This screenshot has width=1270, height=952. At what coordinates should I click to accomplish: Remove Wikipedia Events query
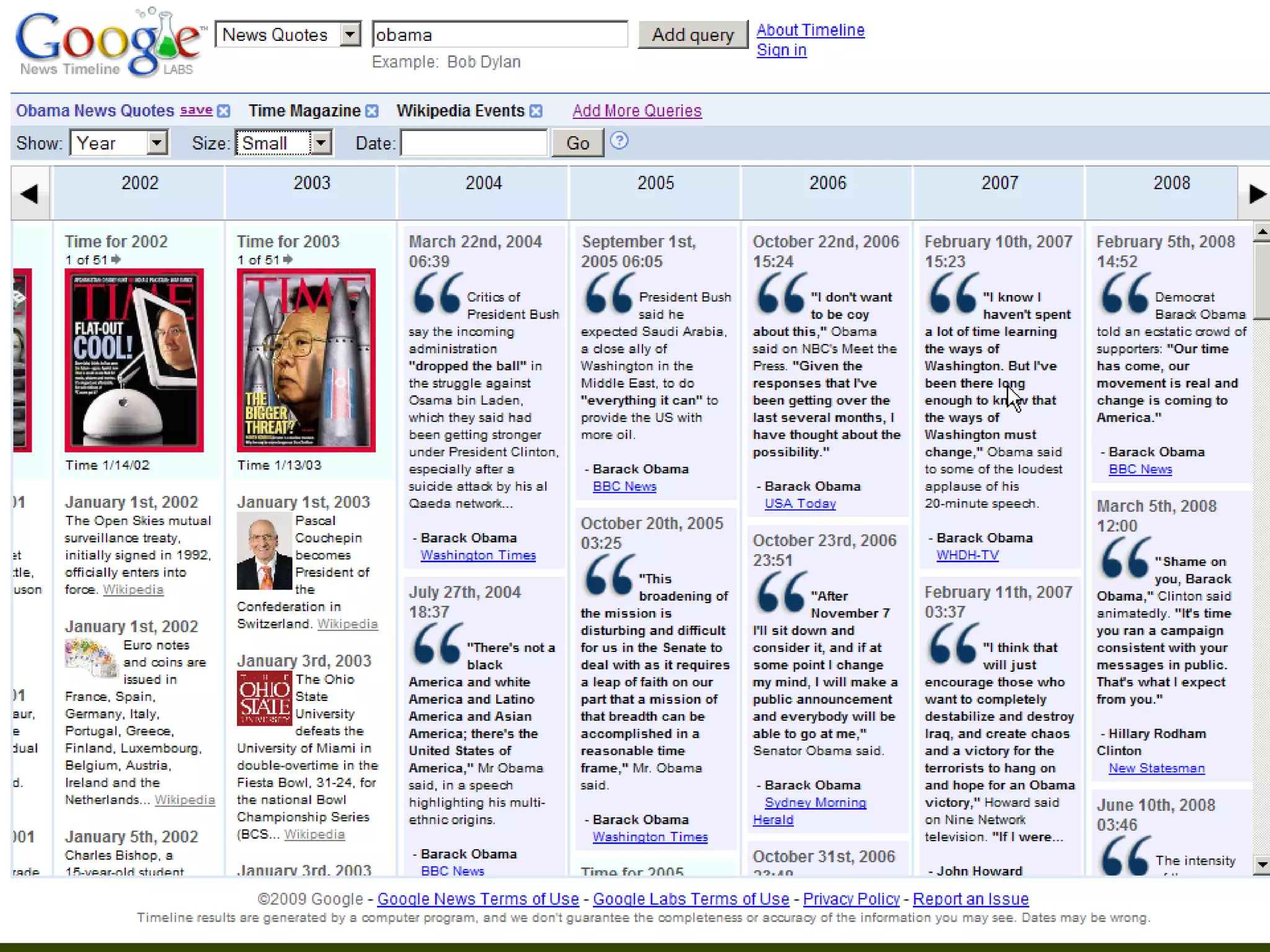[x=536, y=111]
